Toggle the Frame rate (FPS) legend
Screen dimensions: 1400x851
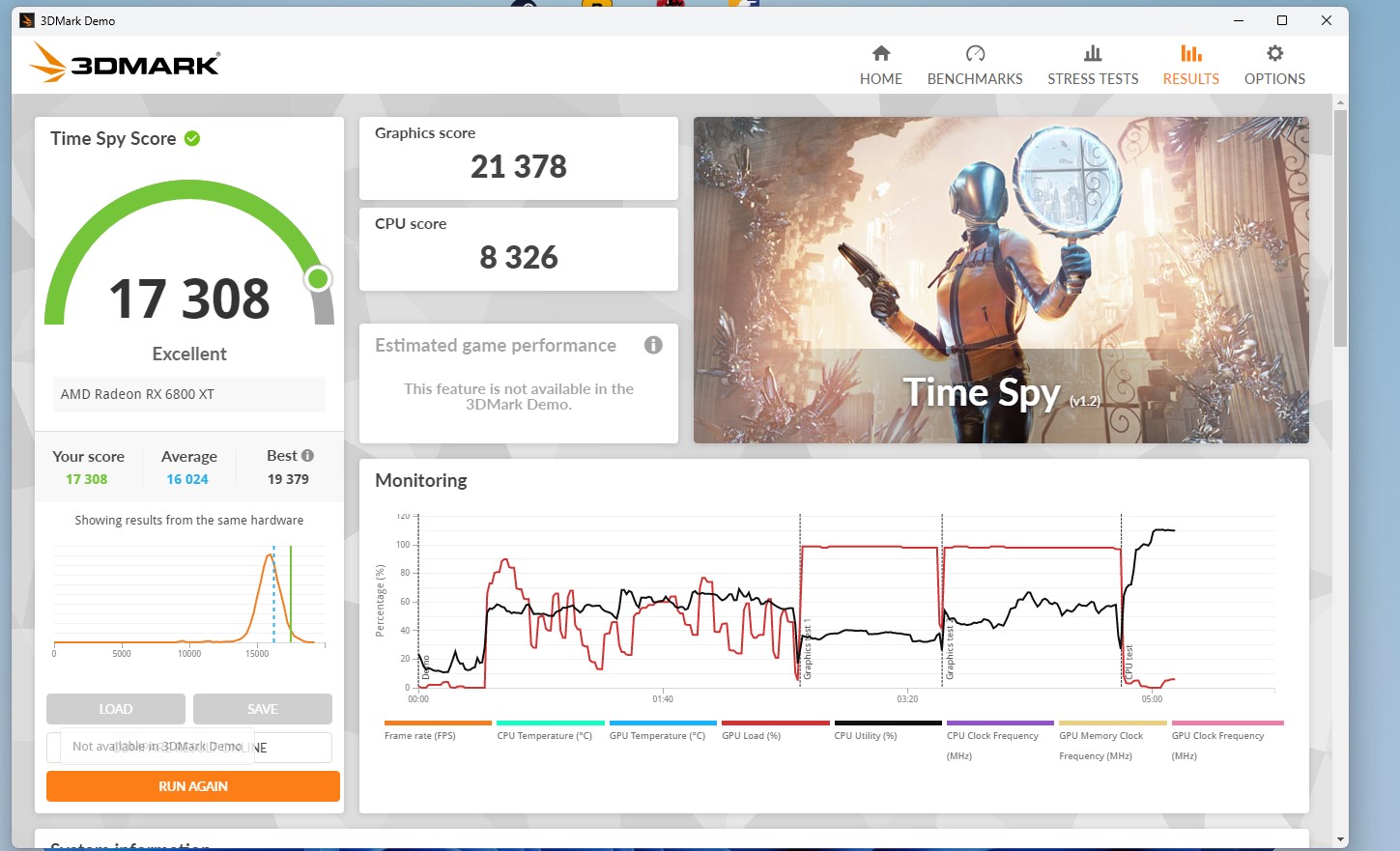[x=438, y=730]
